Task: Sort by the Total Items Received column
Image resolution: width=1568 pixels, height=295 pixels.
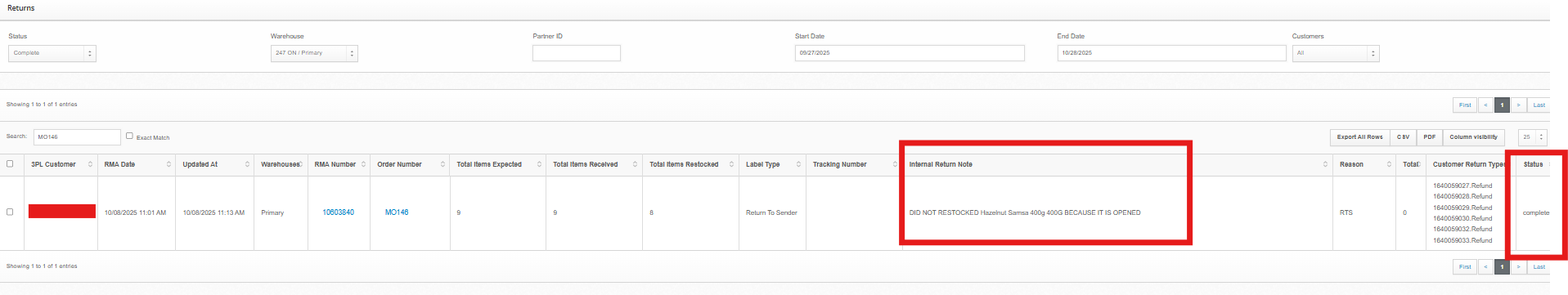Action: [x=595, y=164]
